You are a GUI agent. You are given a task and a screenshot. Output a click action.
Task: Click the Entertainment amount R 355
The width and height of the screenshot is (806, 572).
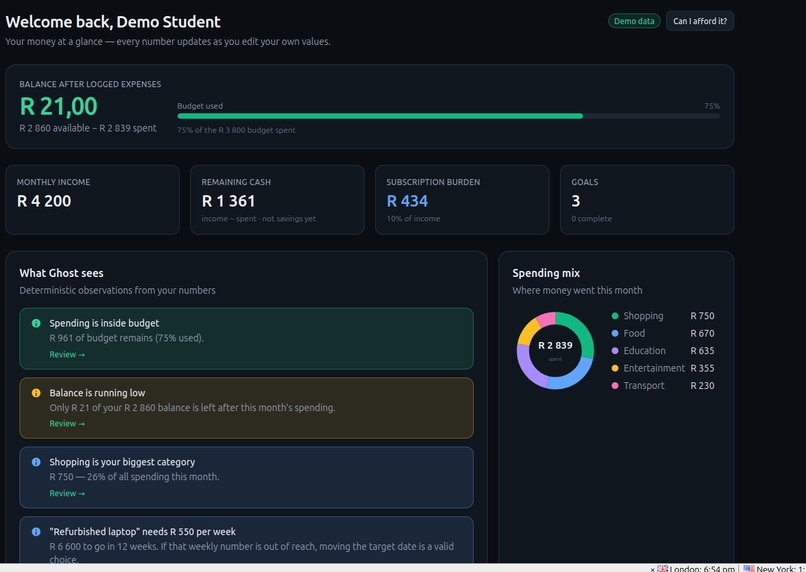(702, 368)
